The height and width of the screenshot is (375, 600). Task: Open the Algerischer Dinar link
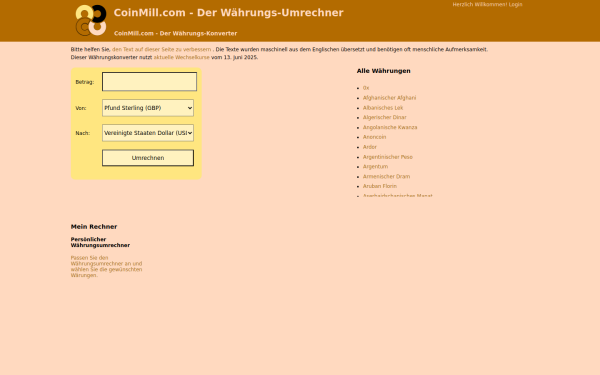385,117
